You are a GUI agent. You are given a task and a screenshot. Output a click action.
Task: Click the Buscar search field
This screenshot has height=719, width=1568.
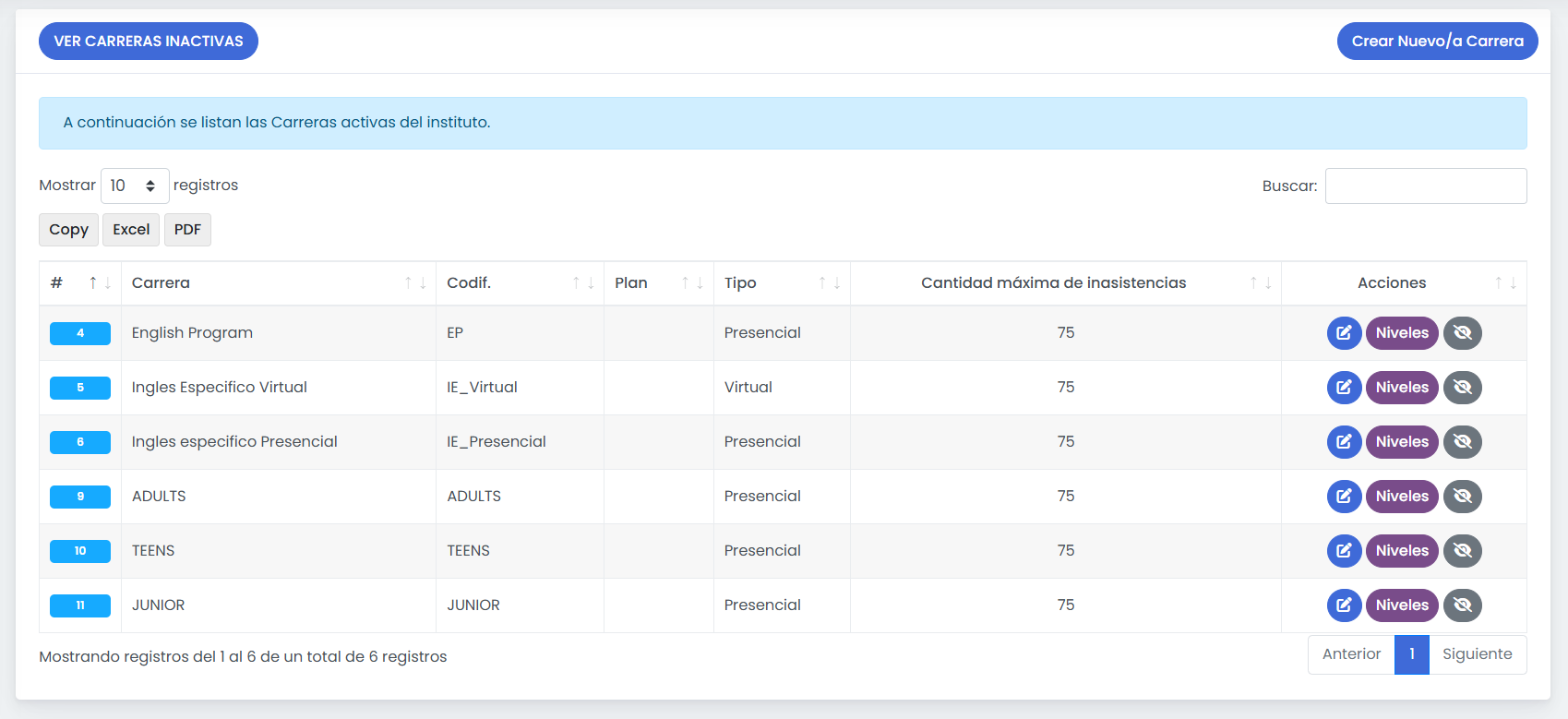(1425, 186)
